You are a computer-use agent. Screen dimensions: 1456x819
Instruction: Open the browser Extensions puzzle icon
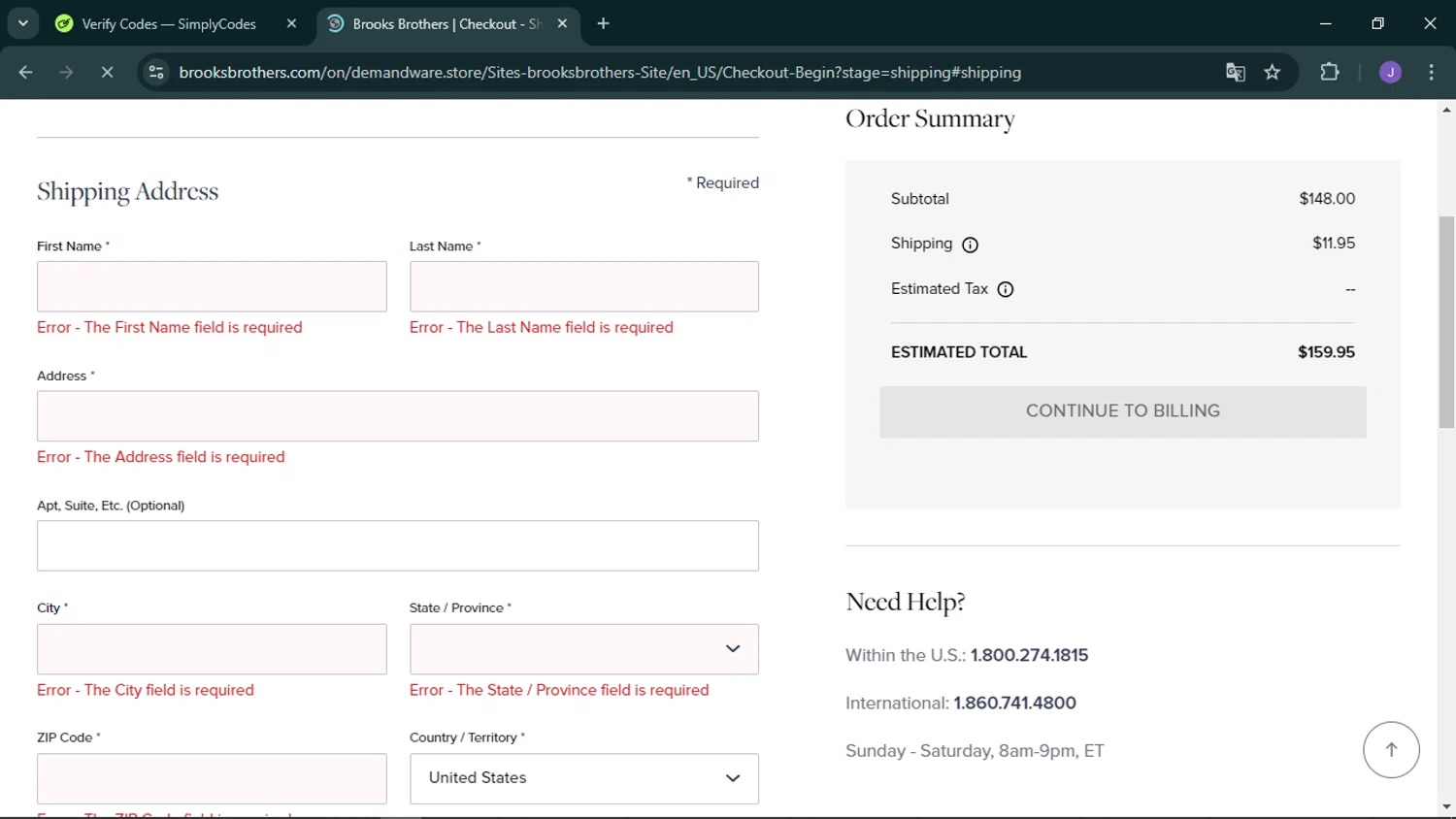[1329, 72]
